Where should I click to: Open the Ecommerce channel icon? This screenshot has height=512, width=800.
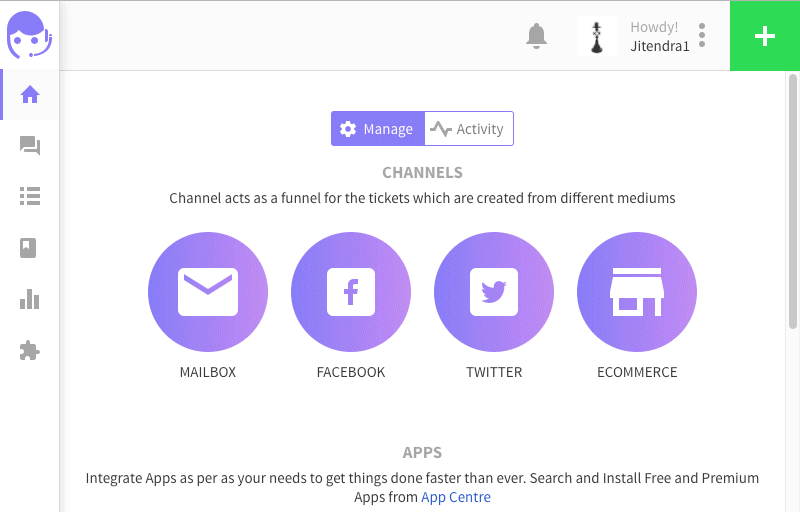click(x=637, y=292)
